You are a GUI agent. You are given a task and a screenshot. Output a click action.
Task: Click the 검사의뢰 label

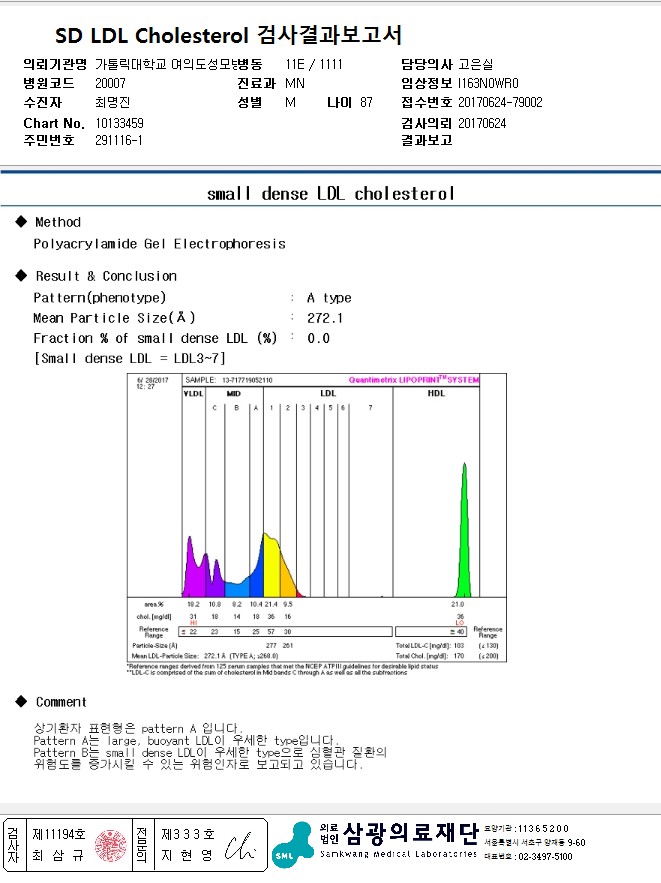(x=426, y=123)
